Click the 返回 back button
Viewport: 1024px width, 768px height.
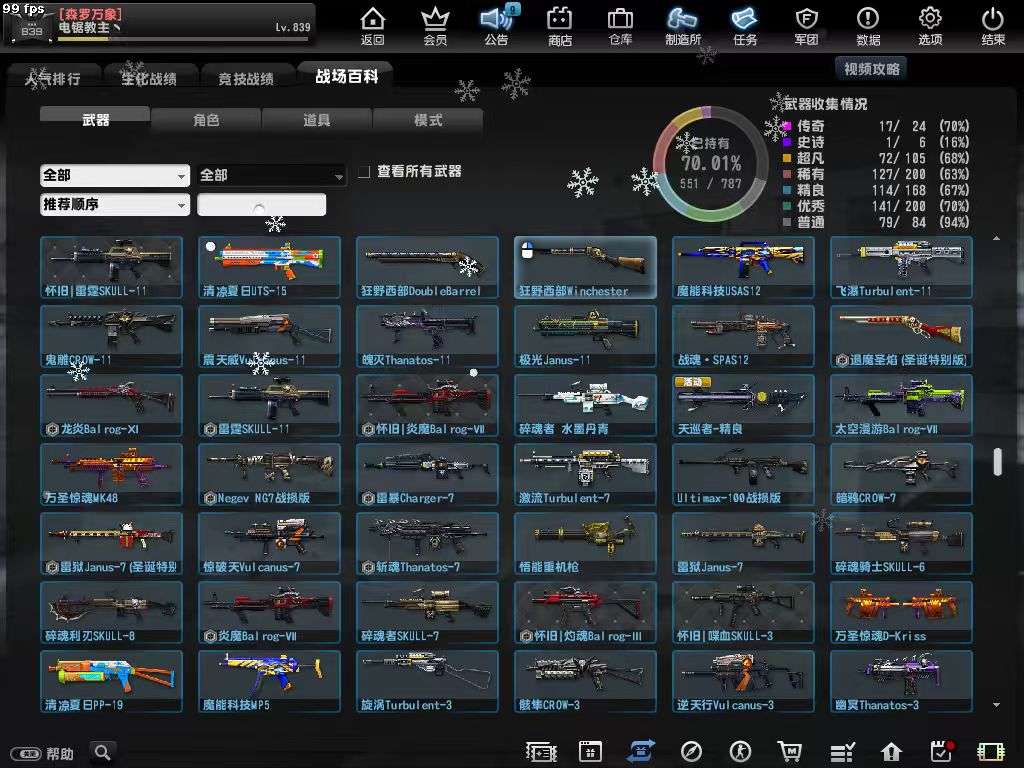373,25
